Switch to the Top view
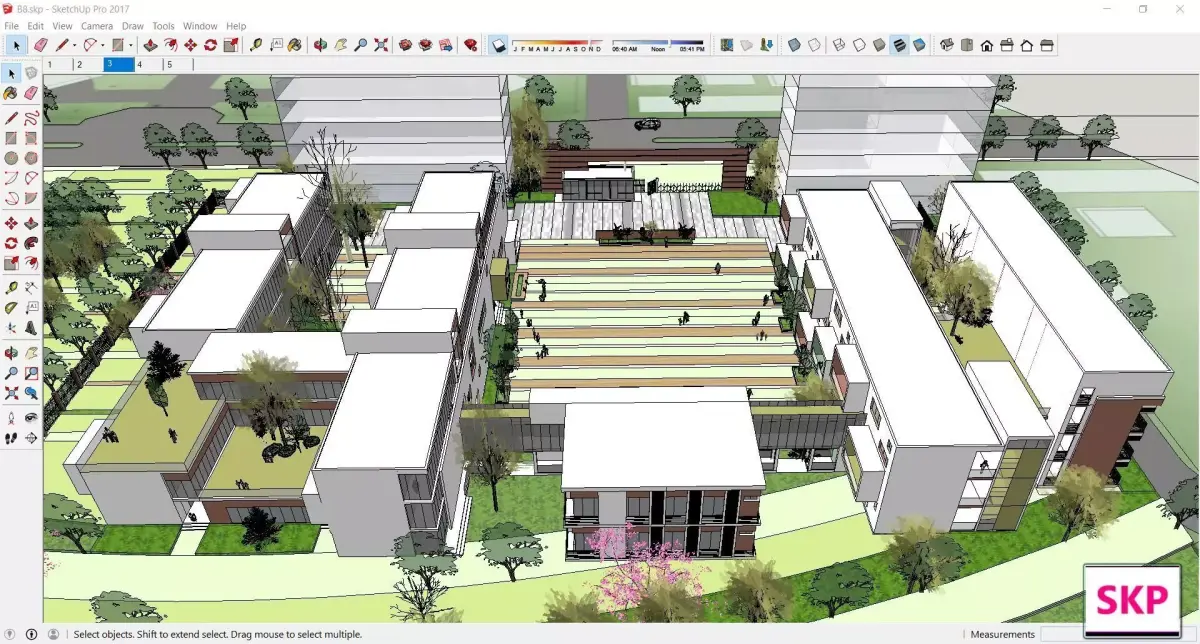Screen dimensions: 1200x644 click(x=966, y=45)
